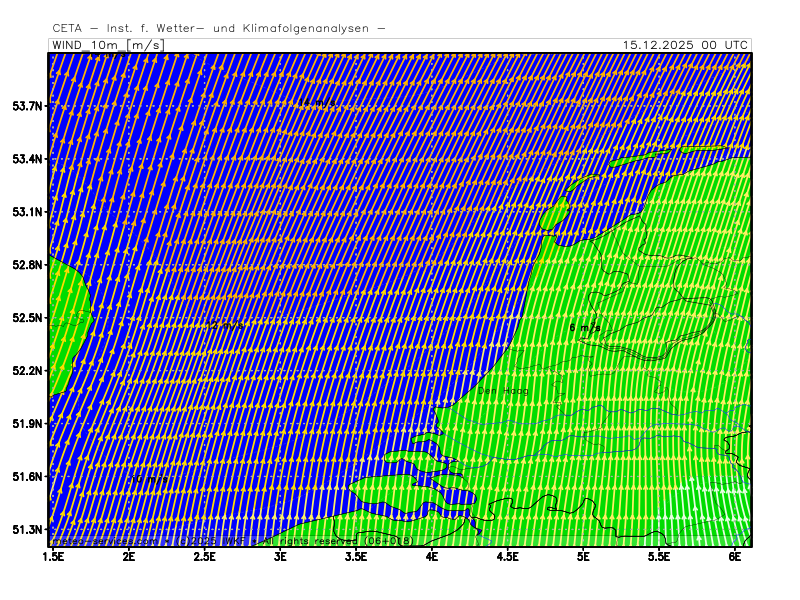The height and width of the screenshot is (600, 800).
Task: Click the "4.5E" longitude axis label
Action: point(508,555)
